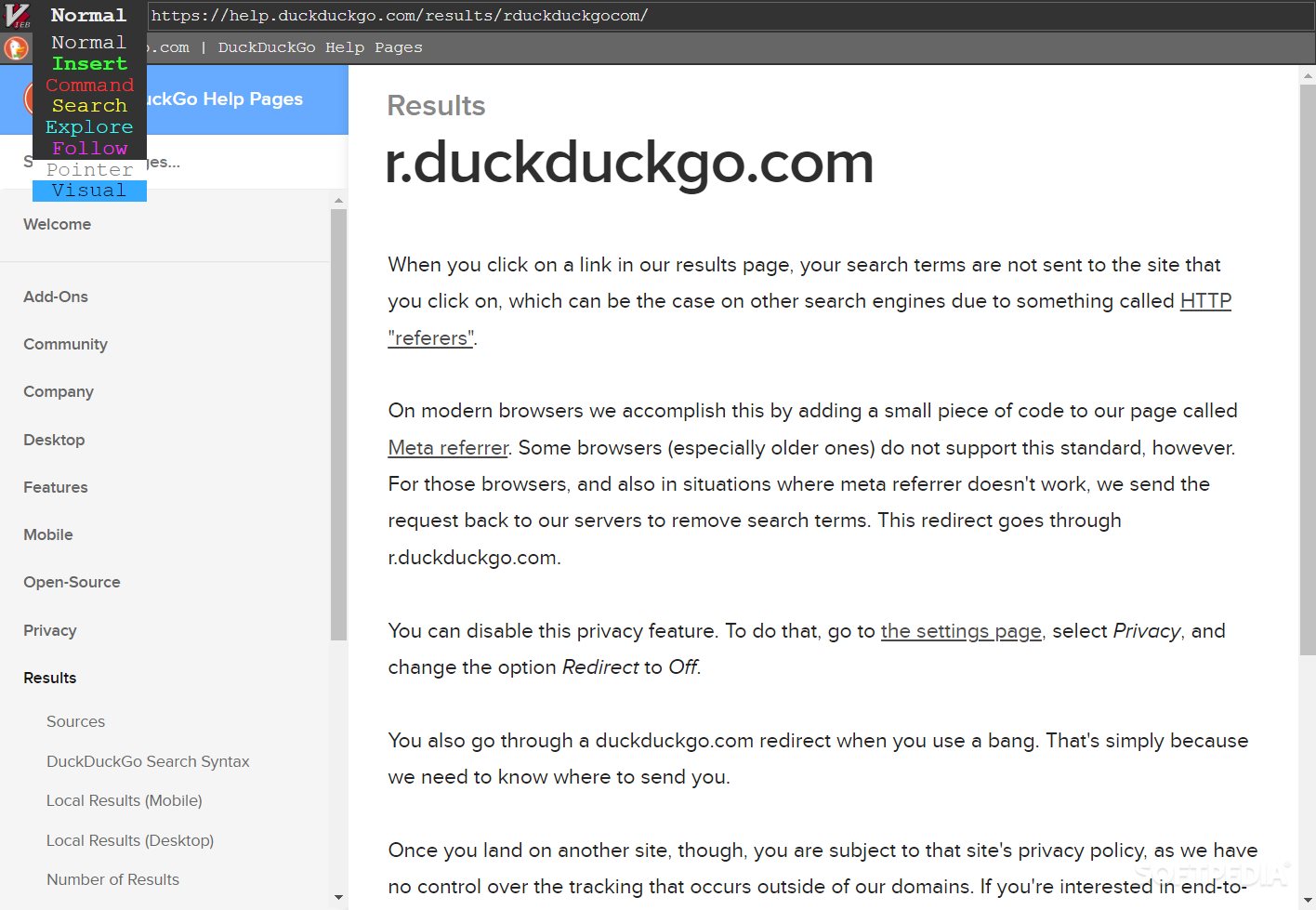Open Local Results (Mobile) subpage

(x=125, y=800)
